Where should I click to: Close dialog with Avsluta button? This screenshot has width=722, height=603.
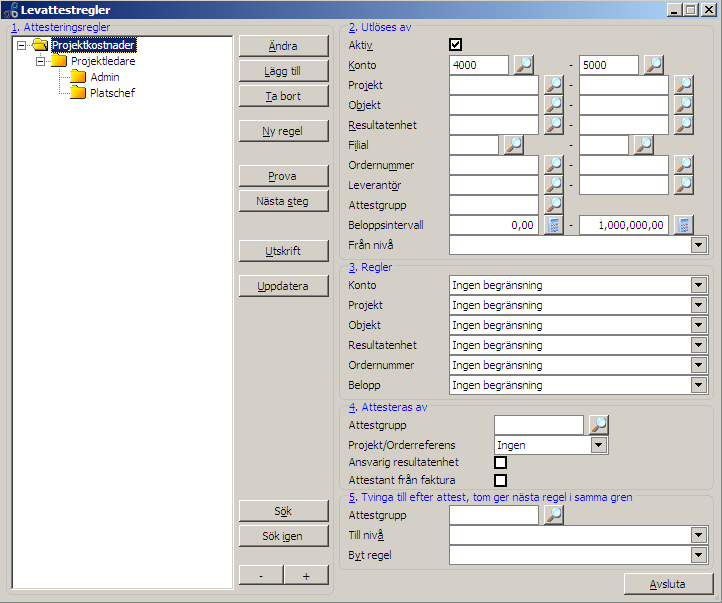668,584
